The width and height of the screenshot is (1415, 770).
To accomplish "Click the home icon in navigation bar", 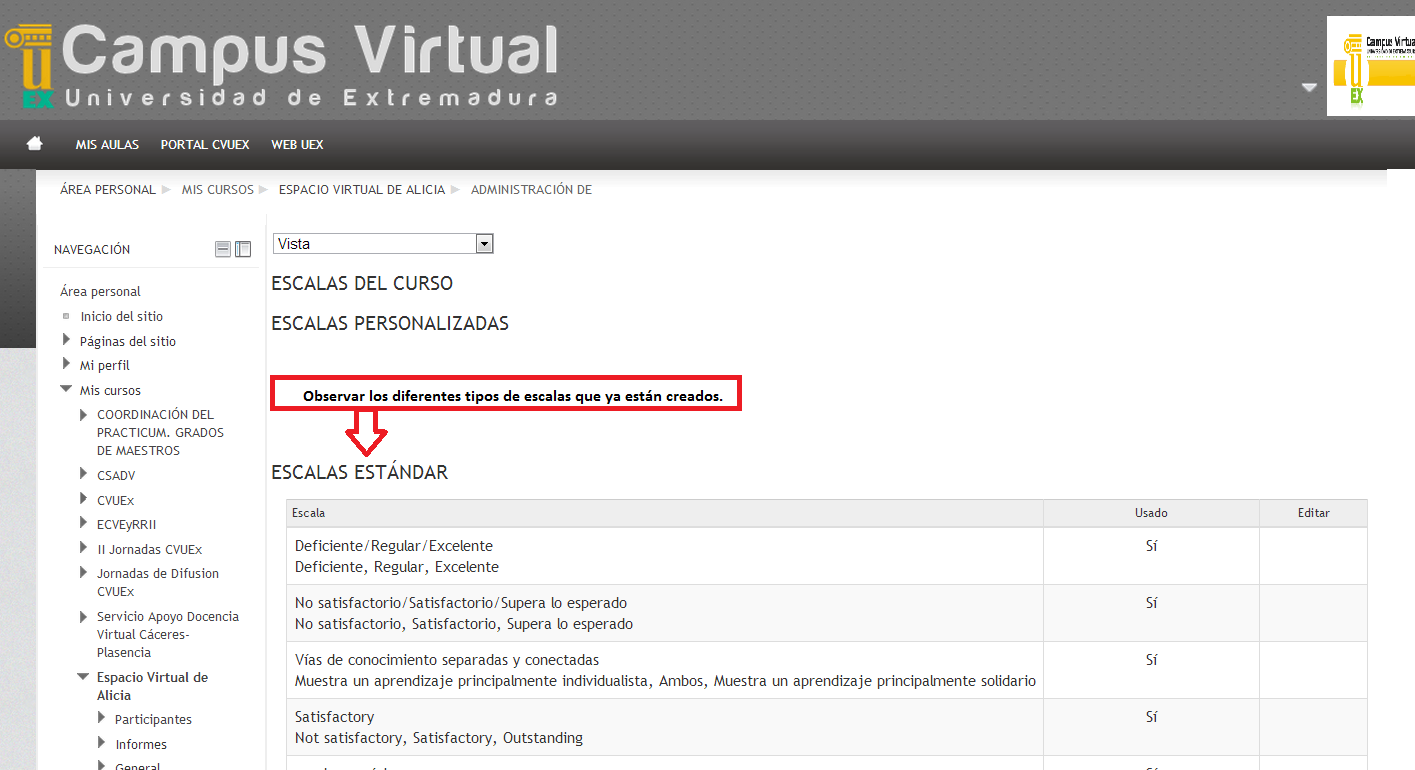I will click(35, 144).
